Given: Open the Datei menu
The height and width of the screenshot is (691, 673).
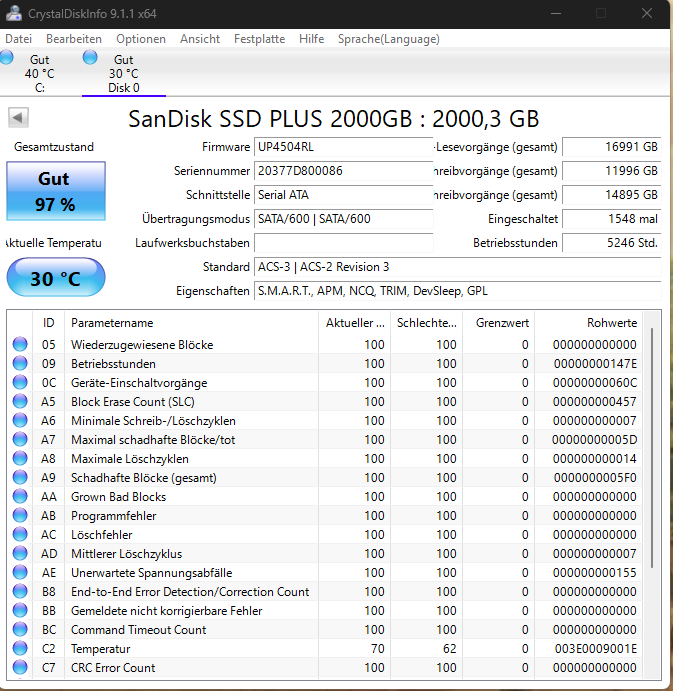Looking at the screenshot, I should [x=19, y=39].
